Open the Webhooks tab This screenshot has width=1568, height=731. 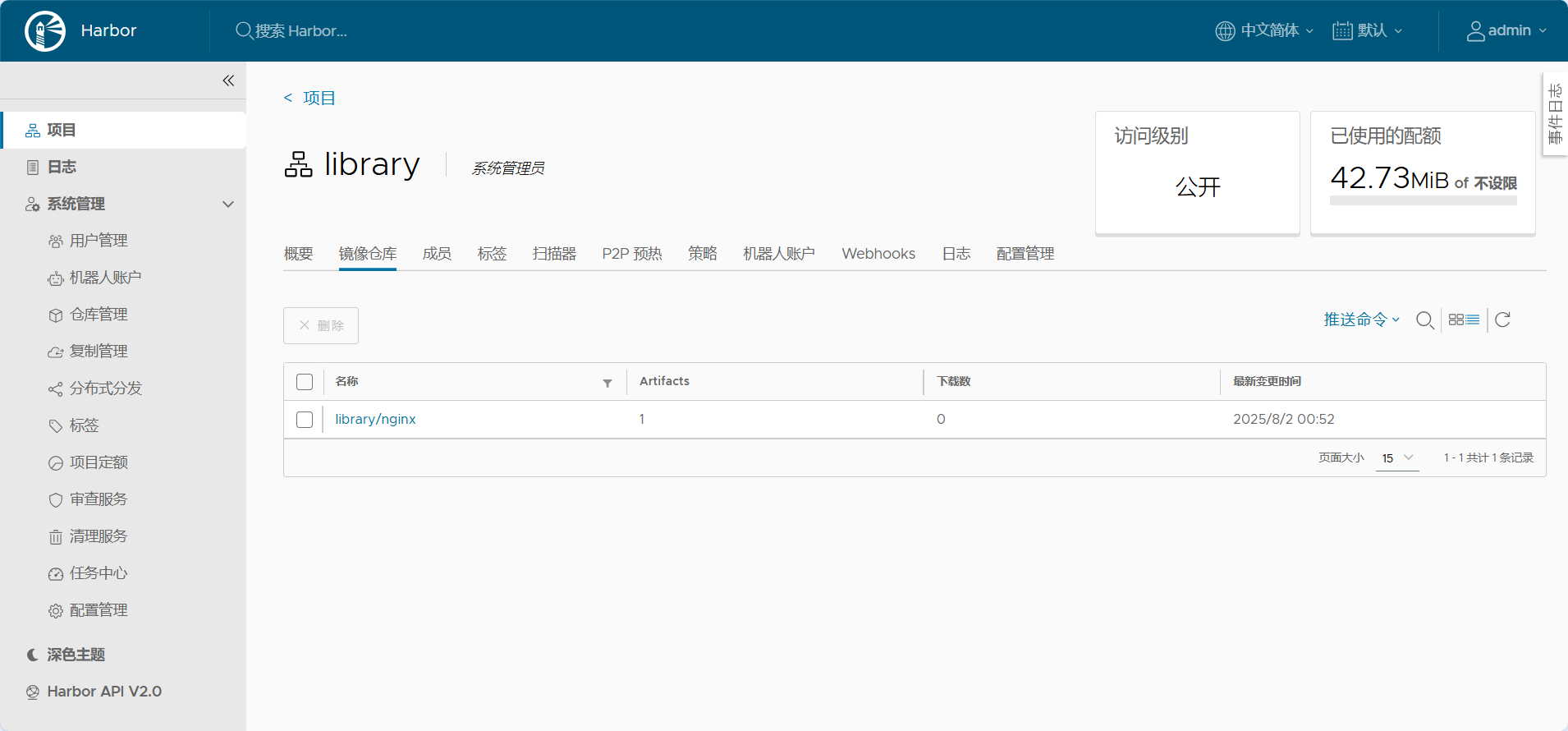(x=878, y=254)
